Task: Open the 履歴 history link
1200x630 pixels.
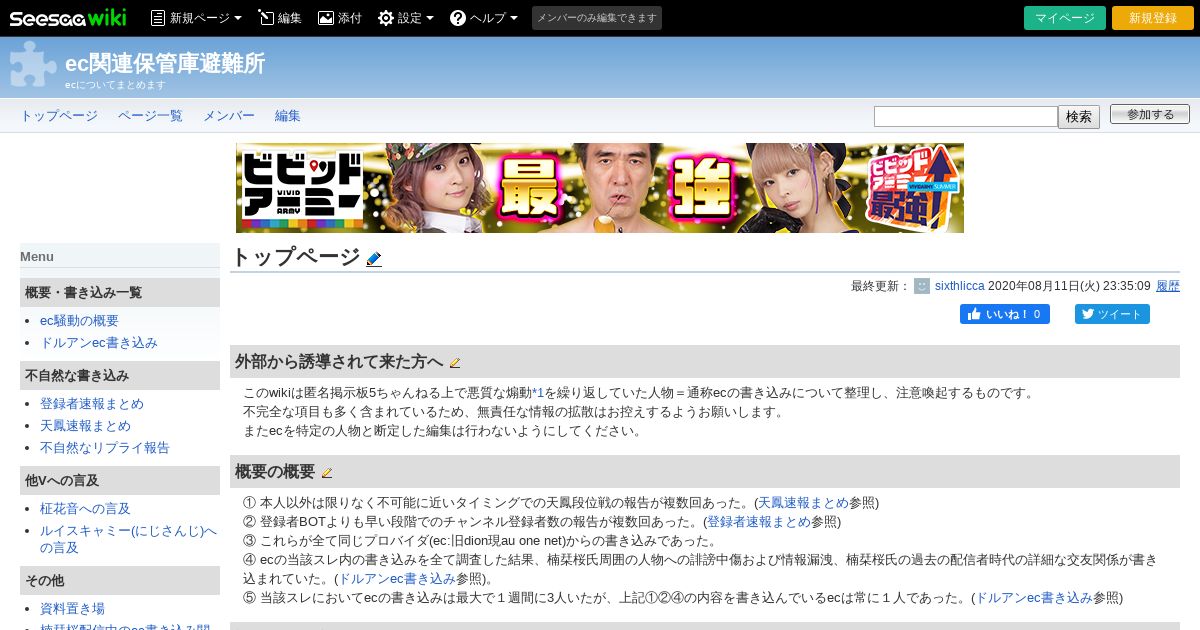Action: pyautogui.click(x=1168, y=286)
